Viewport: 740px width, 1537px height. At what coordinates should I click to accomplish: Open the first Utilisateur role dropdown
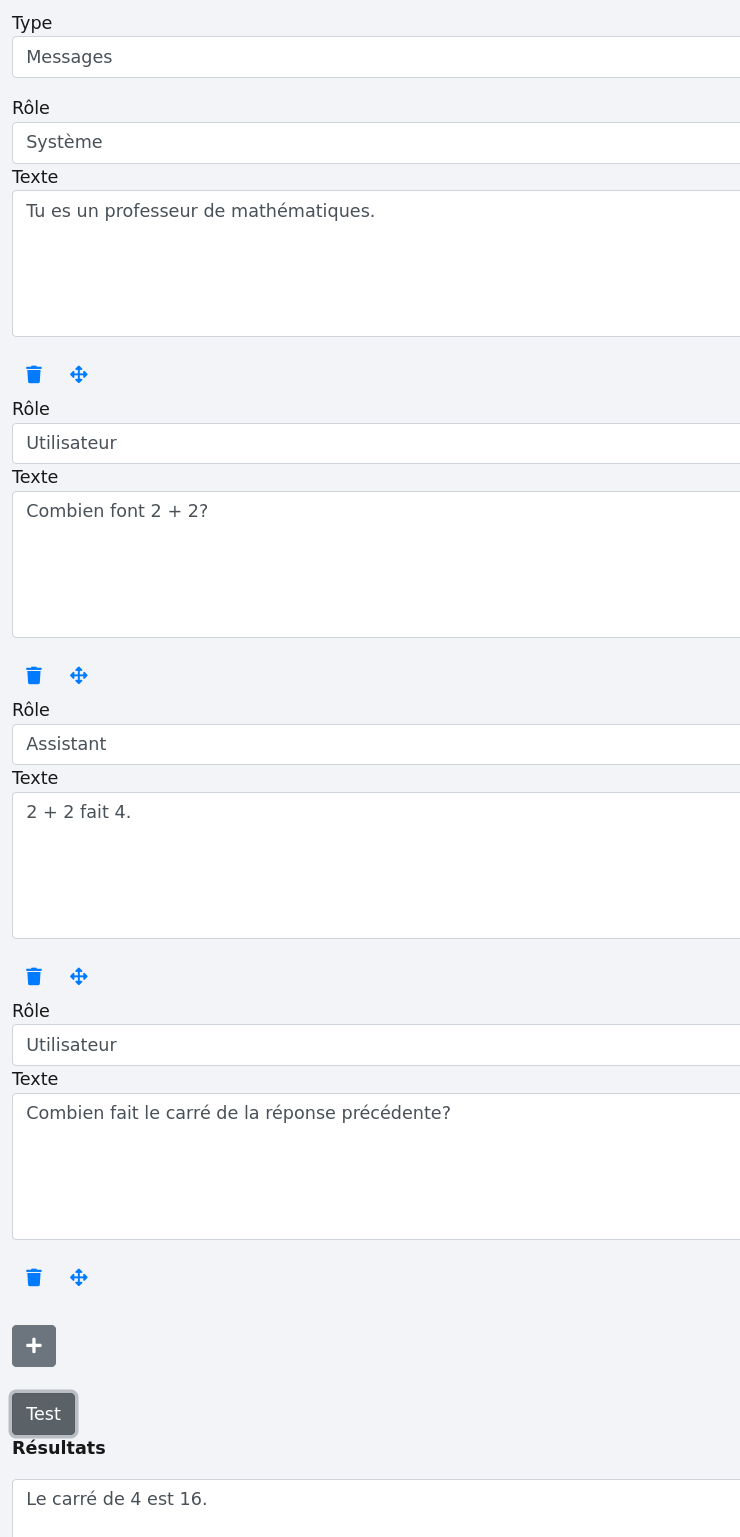pyautogui.click(x=376, y=444)
